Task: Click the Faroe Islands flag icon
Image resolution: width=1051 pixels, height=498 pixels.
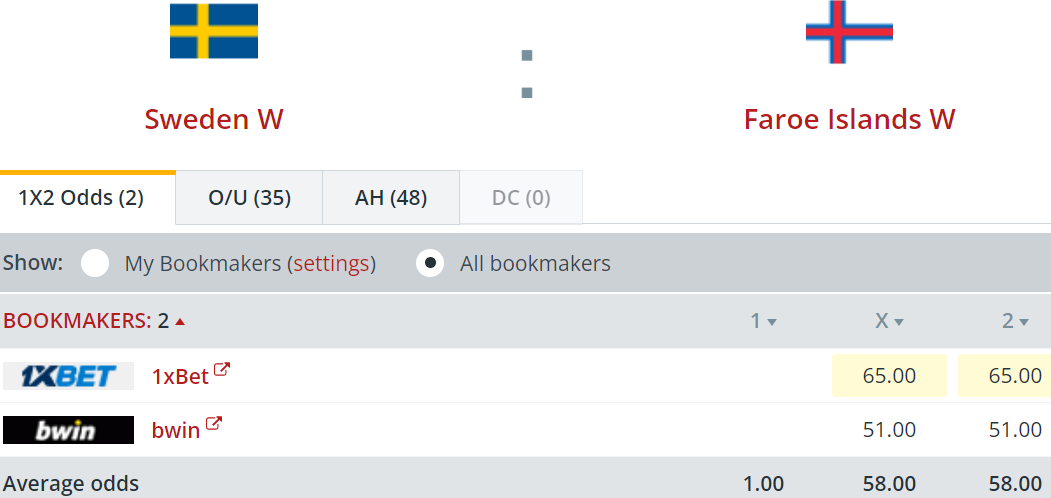Action: click(x=849, y=33)
